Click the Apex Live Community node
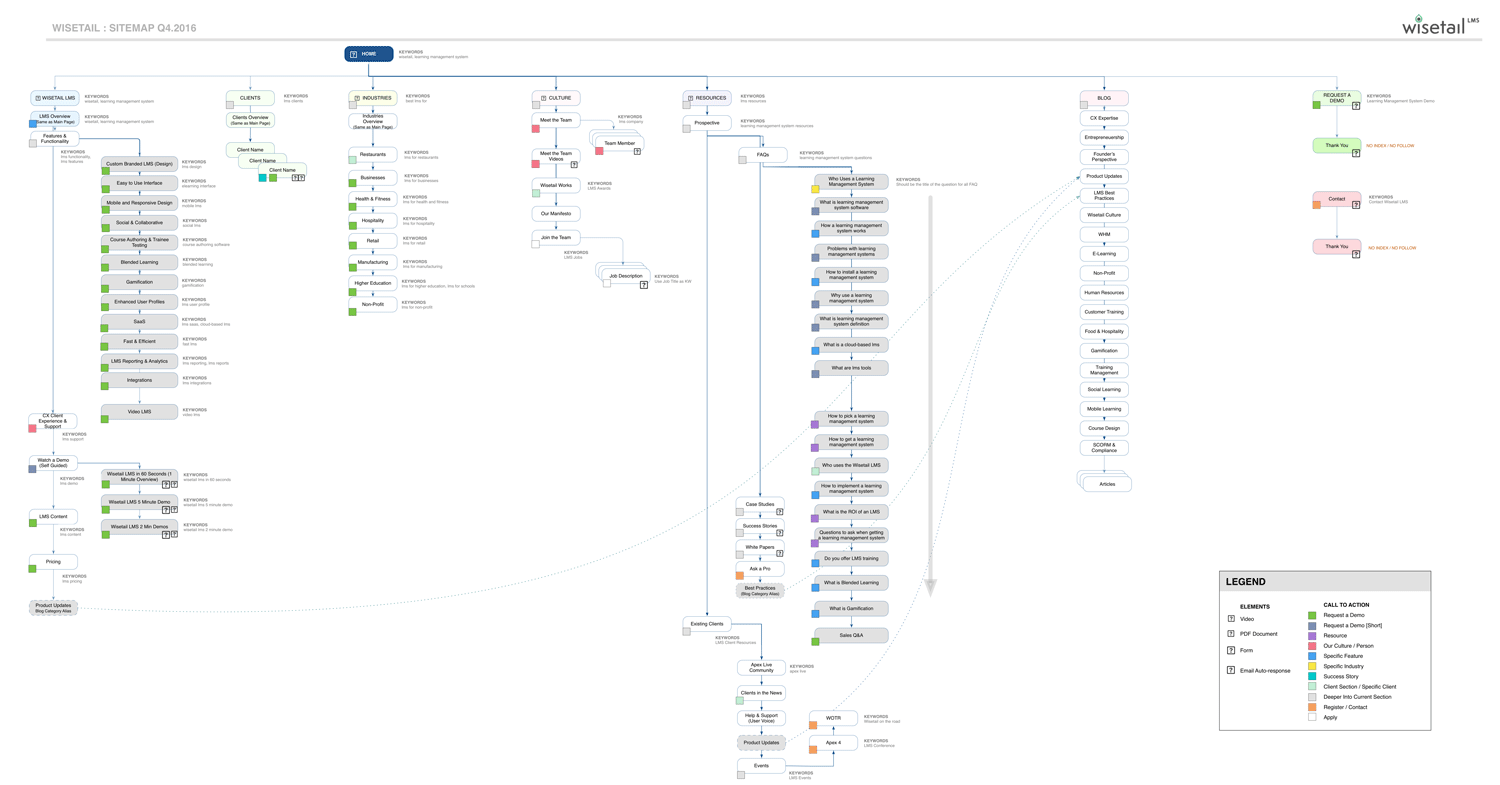The height and width of the screenshot is (785, 1500). (762, 667)
